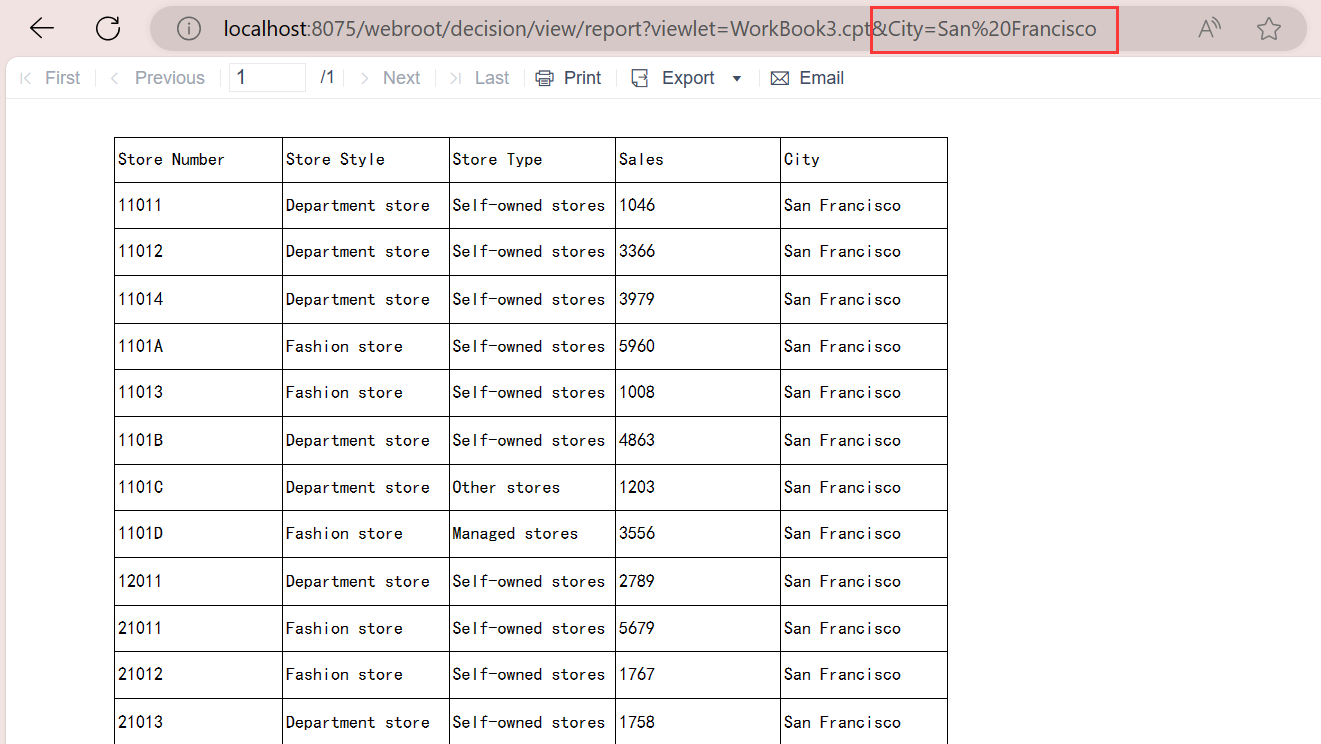Open the Print dialog via printer icon
This screenshot has height=744, width=1321.
(544, 77)
